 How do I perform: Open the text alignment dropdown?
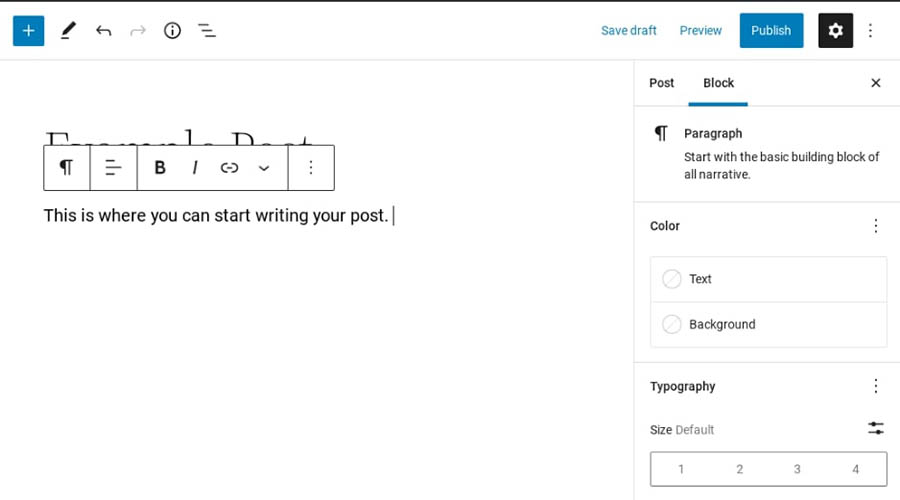113,168
